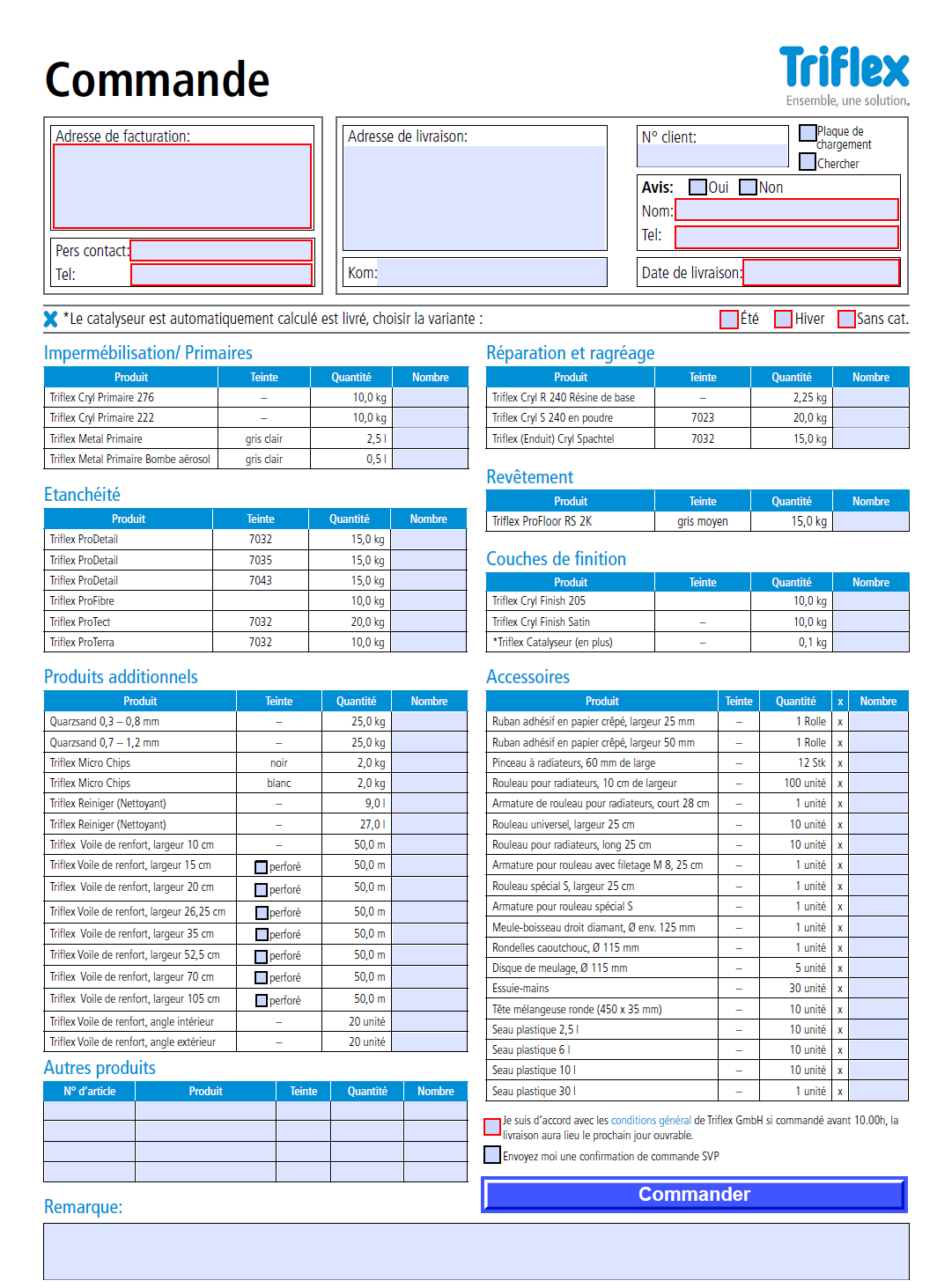The height and width of the screenshot is (1288, 937).
Task: Click the 'Triflex Cryl Finish Satin' product name
Action: tap(541, 622)
